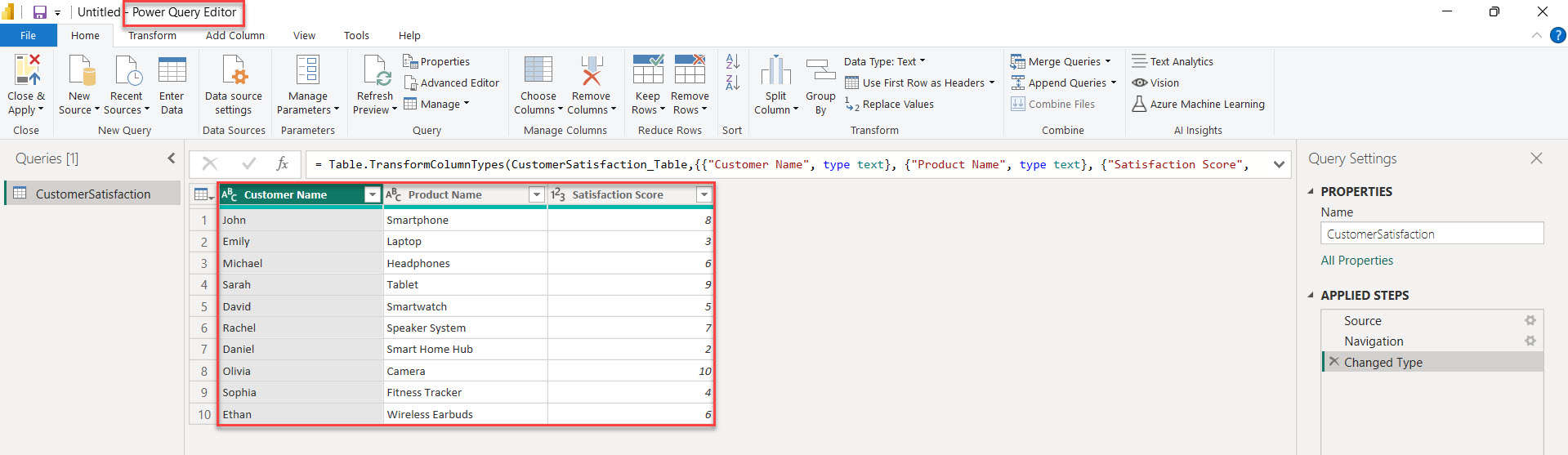The width and height of the screenshot is (1568, 455).
Task: Open the Help question mark icon
Action: coord(1558,35)
